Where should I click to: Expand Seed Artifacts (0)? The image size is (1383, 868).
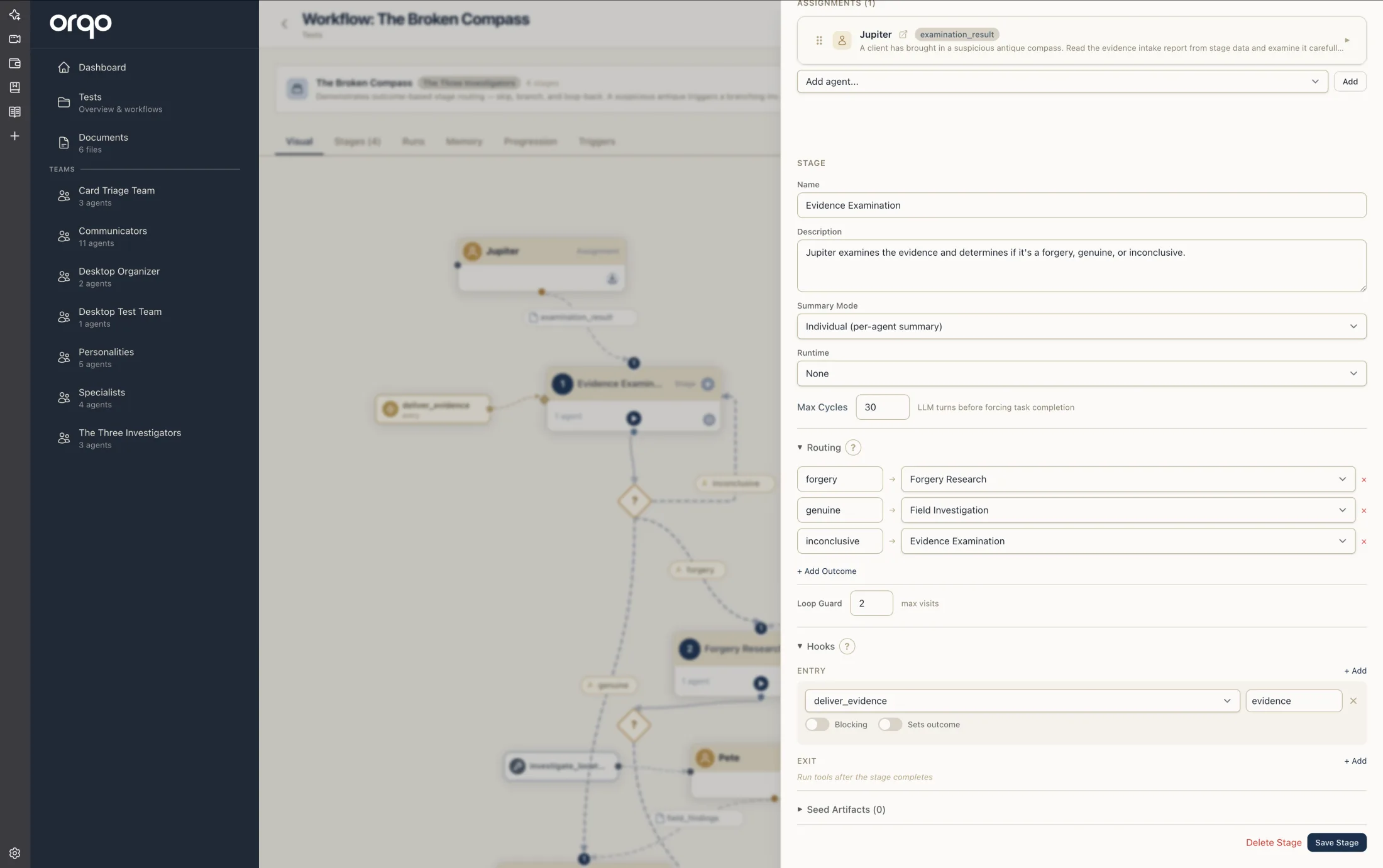841,810
